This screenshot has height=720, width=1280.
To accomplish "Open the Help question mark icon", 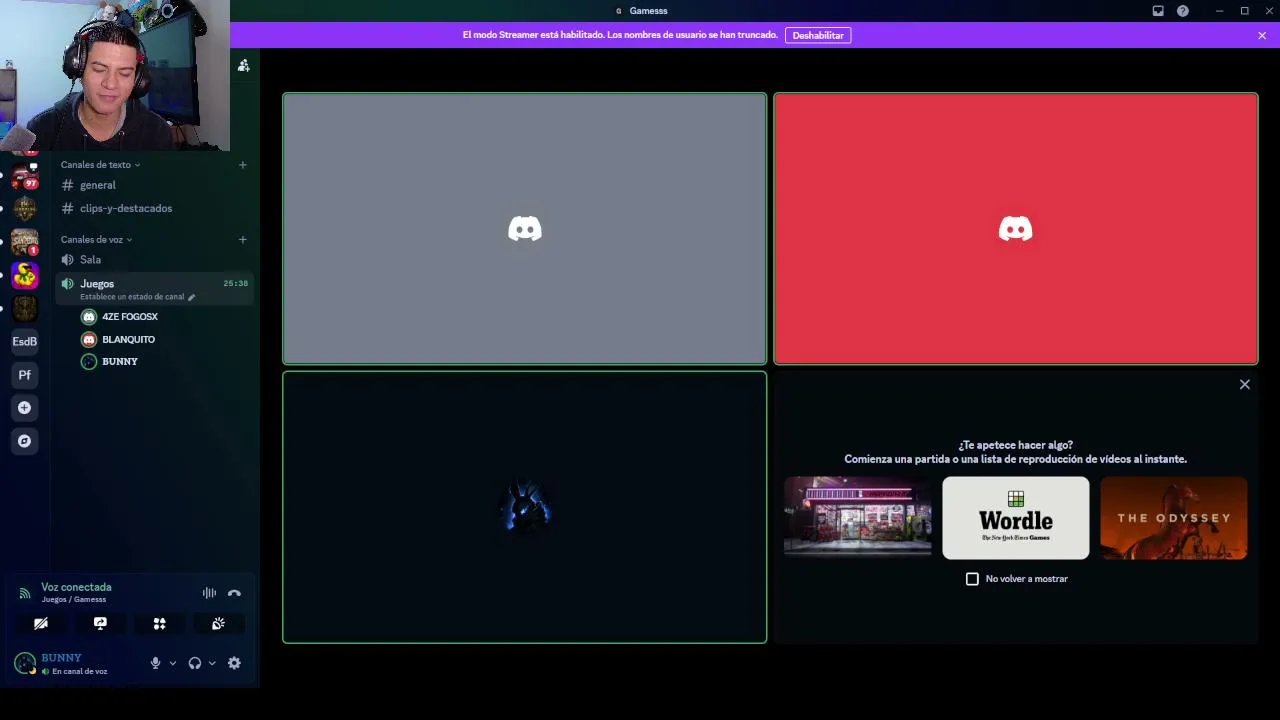I will tap(1183, 11).
